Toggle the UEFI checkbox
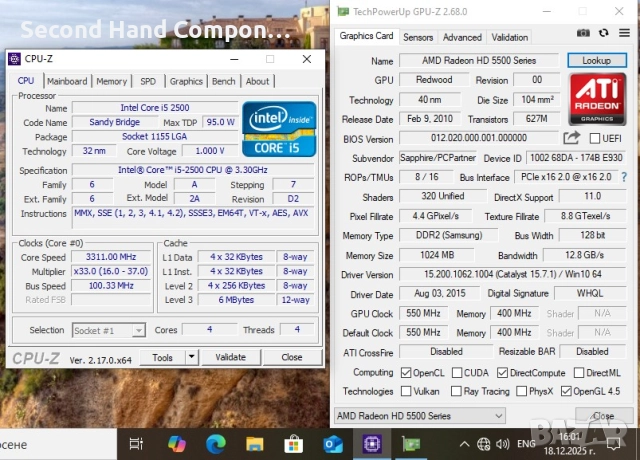 595,138
